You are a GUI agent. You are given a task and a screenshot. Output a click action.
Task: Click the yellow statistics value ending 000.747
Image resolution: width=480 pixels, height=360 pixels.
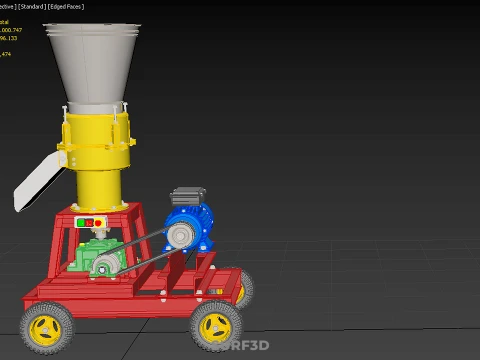11,30
